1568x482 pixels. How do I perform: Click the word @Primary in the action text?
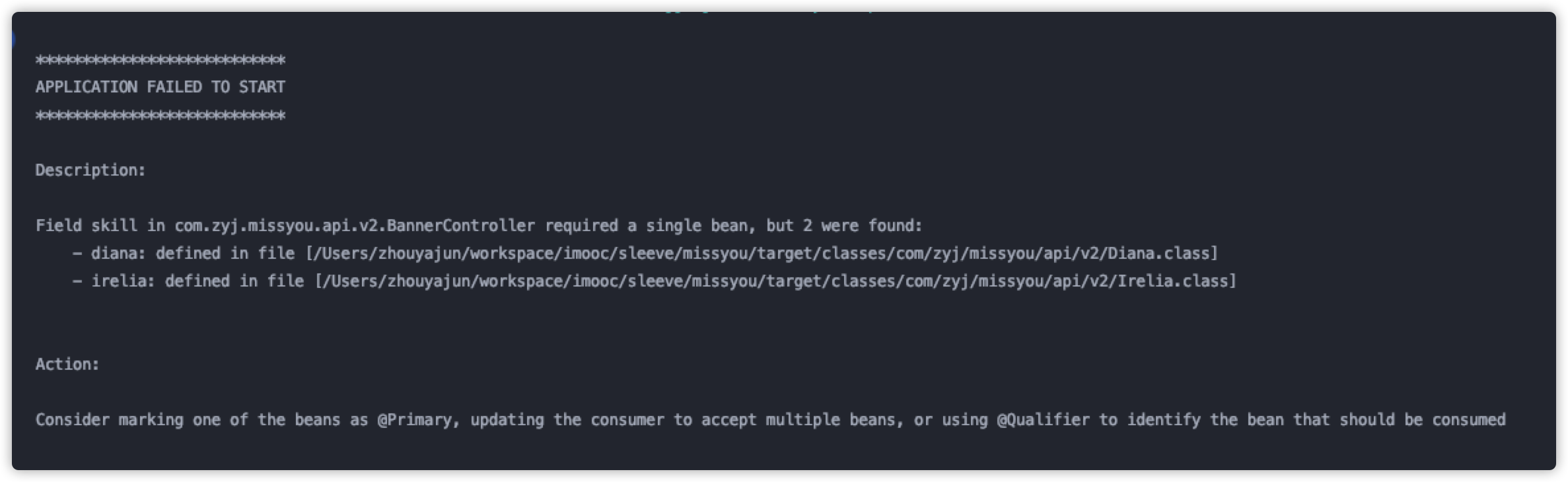[x=414, y=420]
